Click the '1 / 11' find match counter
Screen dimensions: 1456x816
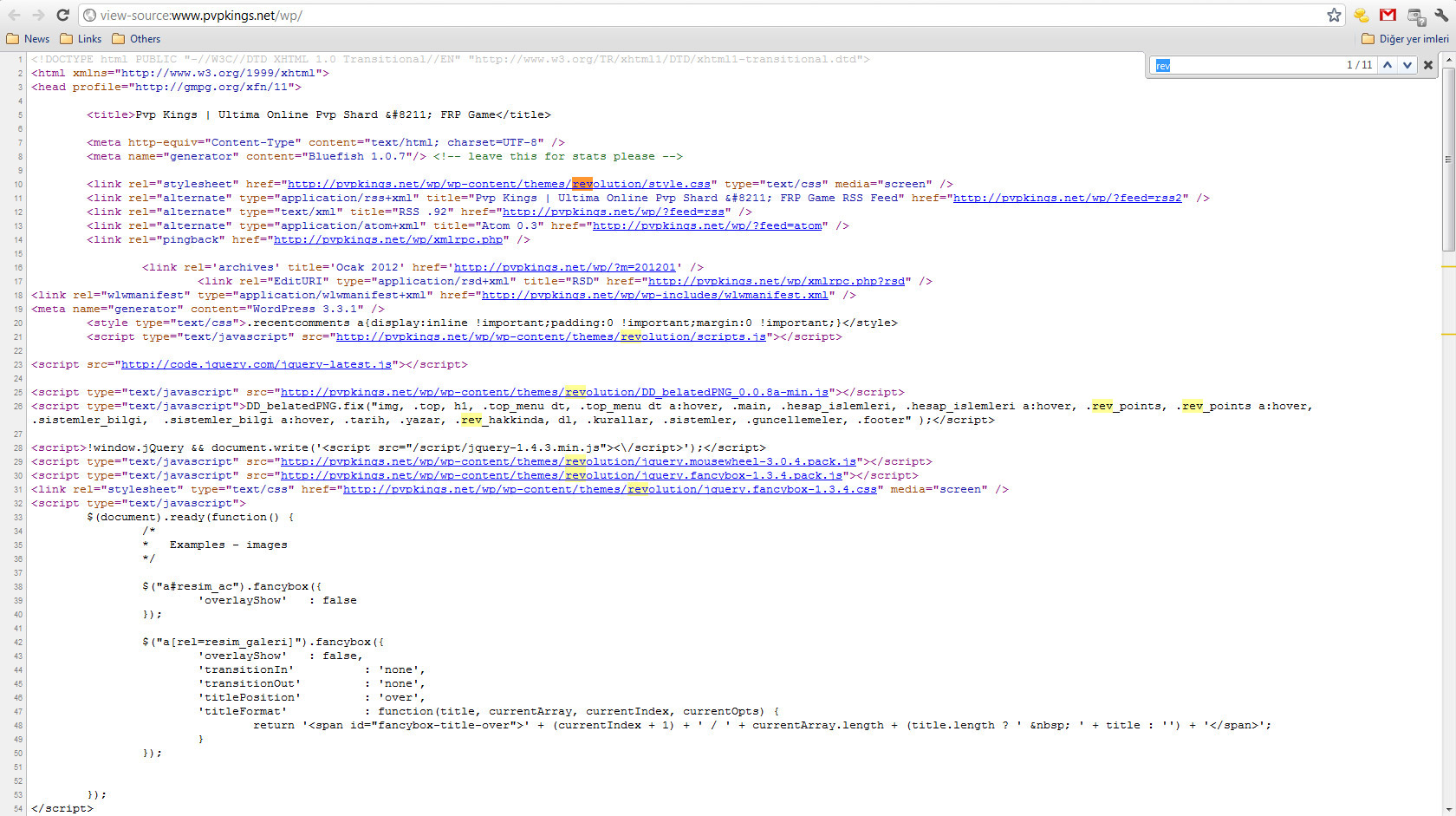[x=1359, y=65]
